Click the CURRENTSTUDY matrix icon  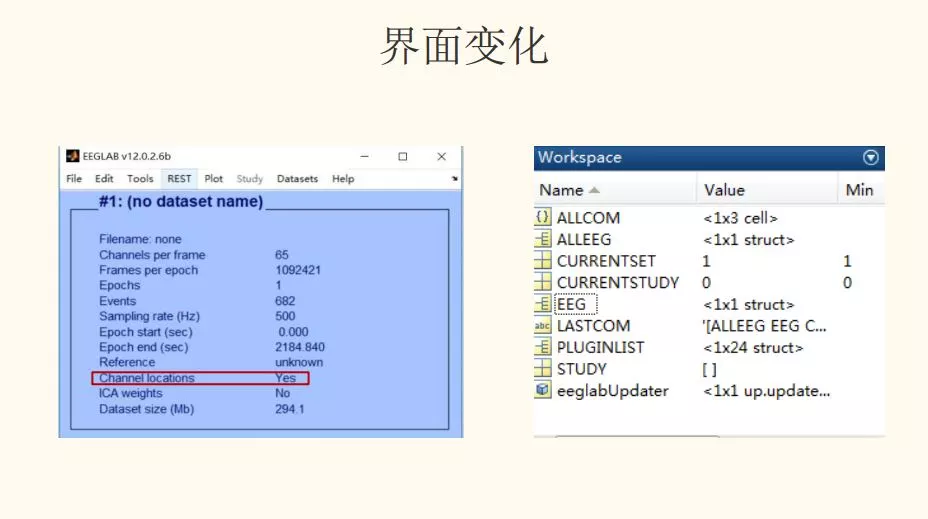pos(543,283)
